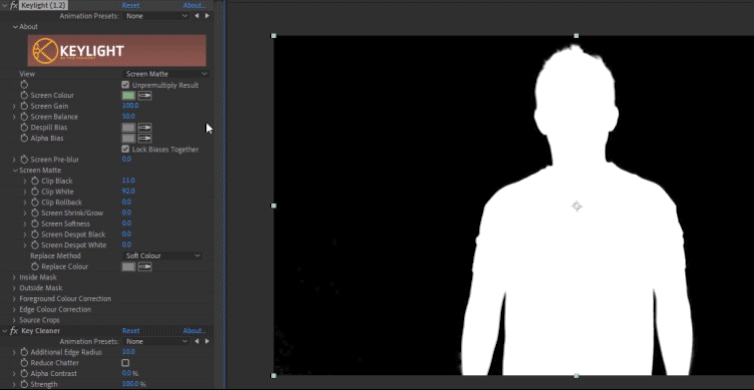The image size is (754, 390).
Task: Toggle Screen Softness stopwatch icon
Action: pos(35,224)
